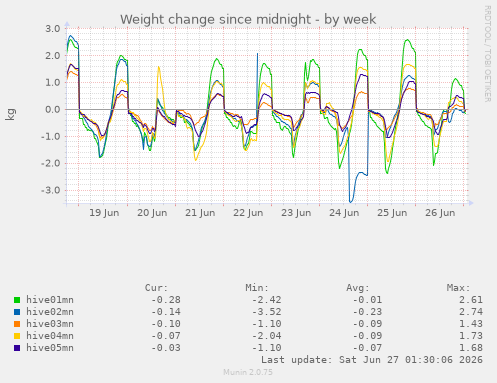
Task: Click the '24 Jun' x-axis label
Action: pyautogui.click(x=344, y=213)
